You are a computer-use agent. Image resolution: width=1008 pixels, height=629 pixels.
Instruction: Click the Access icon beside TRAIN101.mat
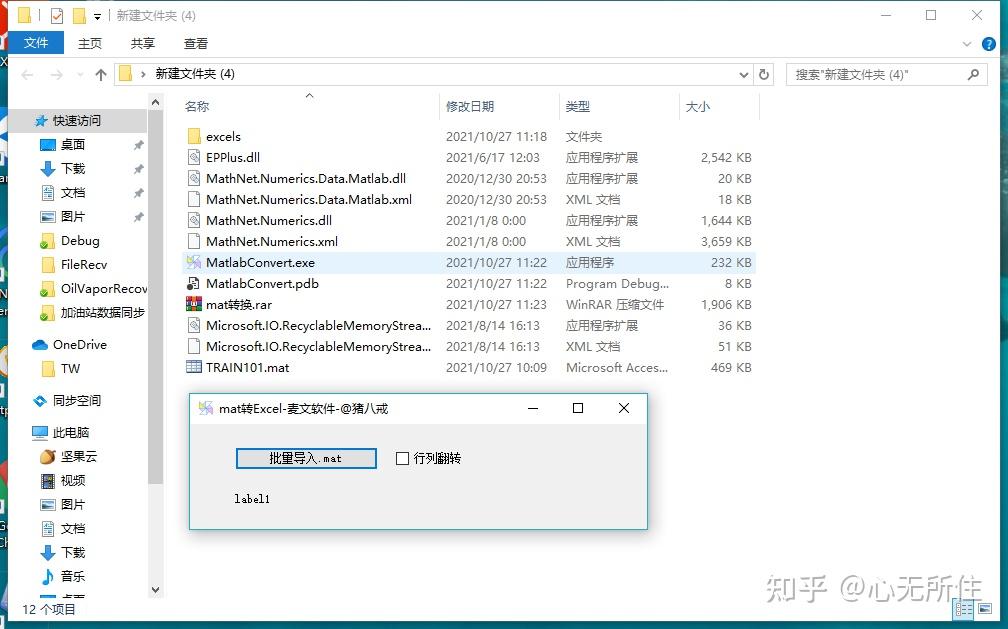pyautogui.click(x=196, y=368)
